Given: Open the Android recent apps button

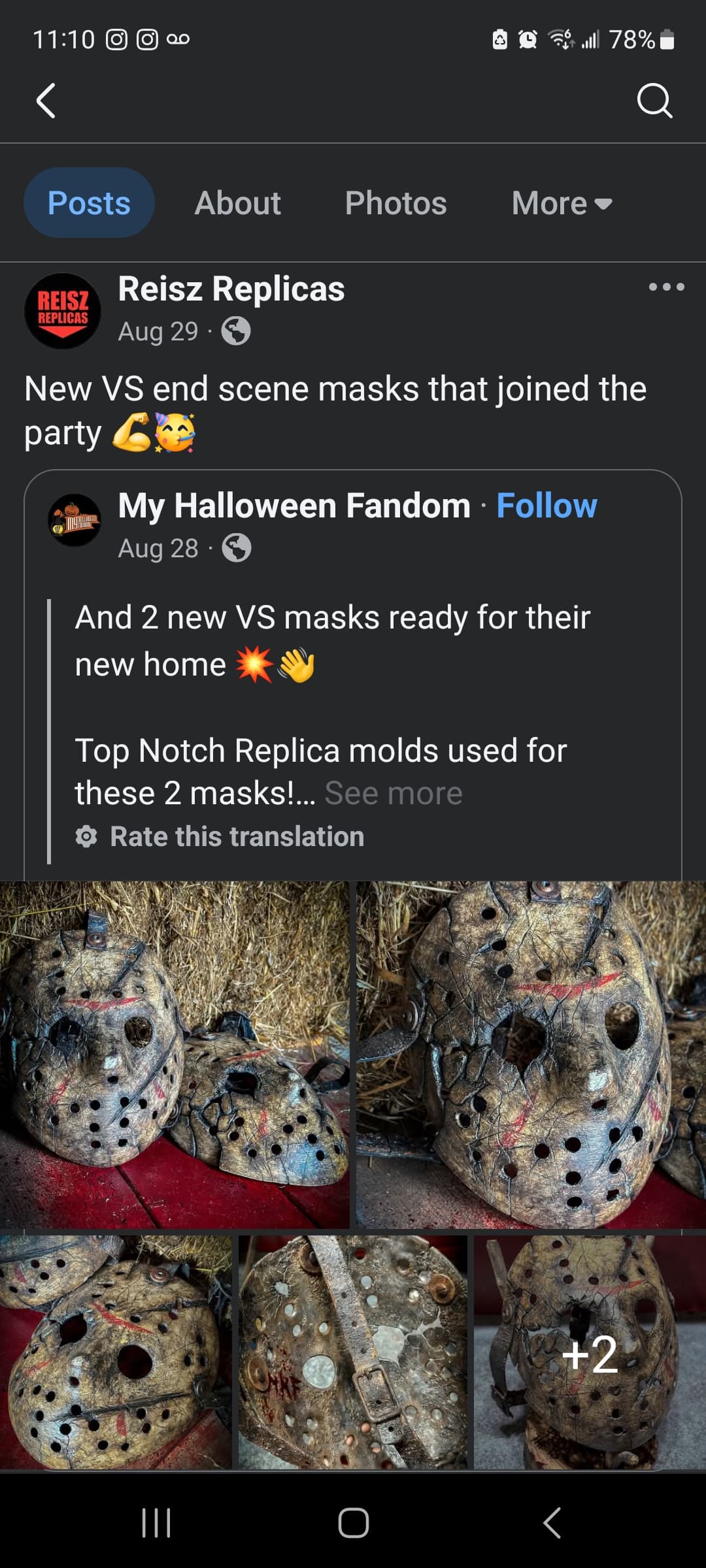Looking at the screenshot, I should pos(157,1522).
